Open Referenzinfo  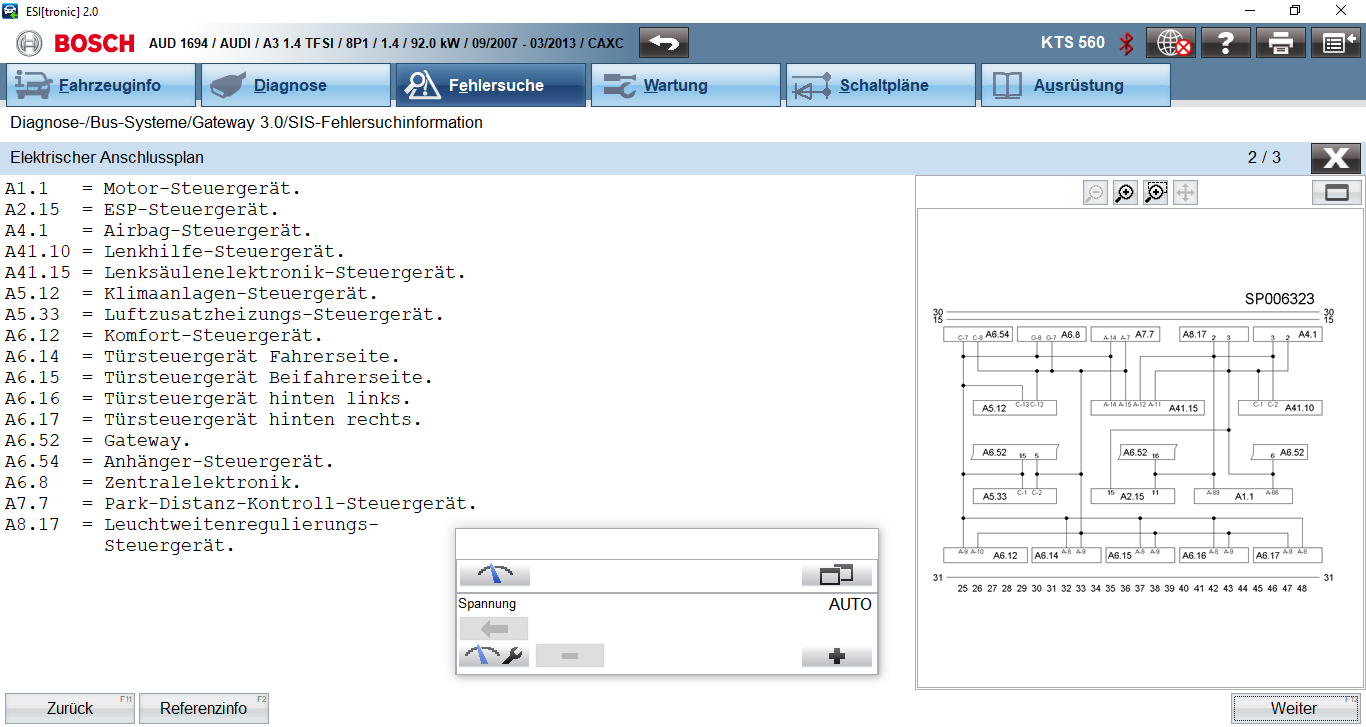coord(204,708)
